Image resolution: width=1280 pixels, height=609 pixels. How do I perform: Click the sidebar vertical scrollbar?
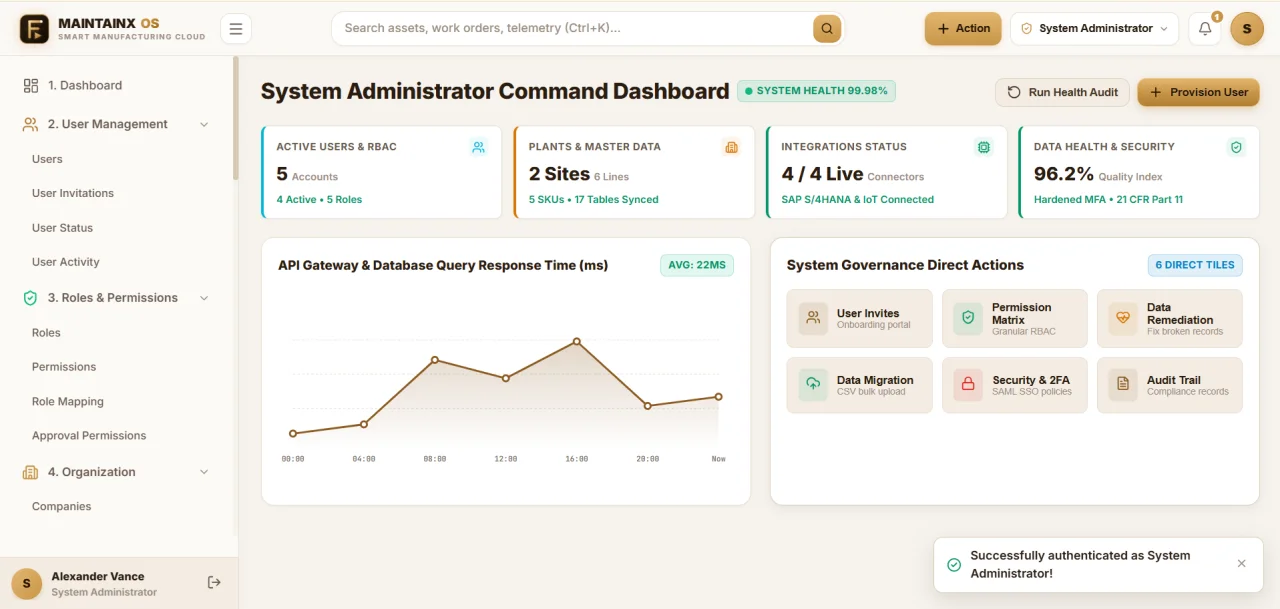click(236, 118)
